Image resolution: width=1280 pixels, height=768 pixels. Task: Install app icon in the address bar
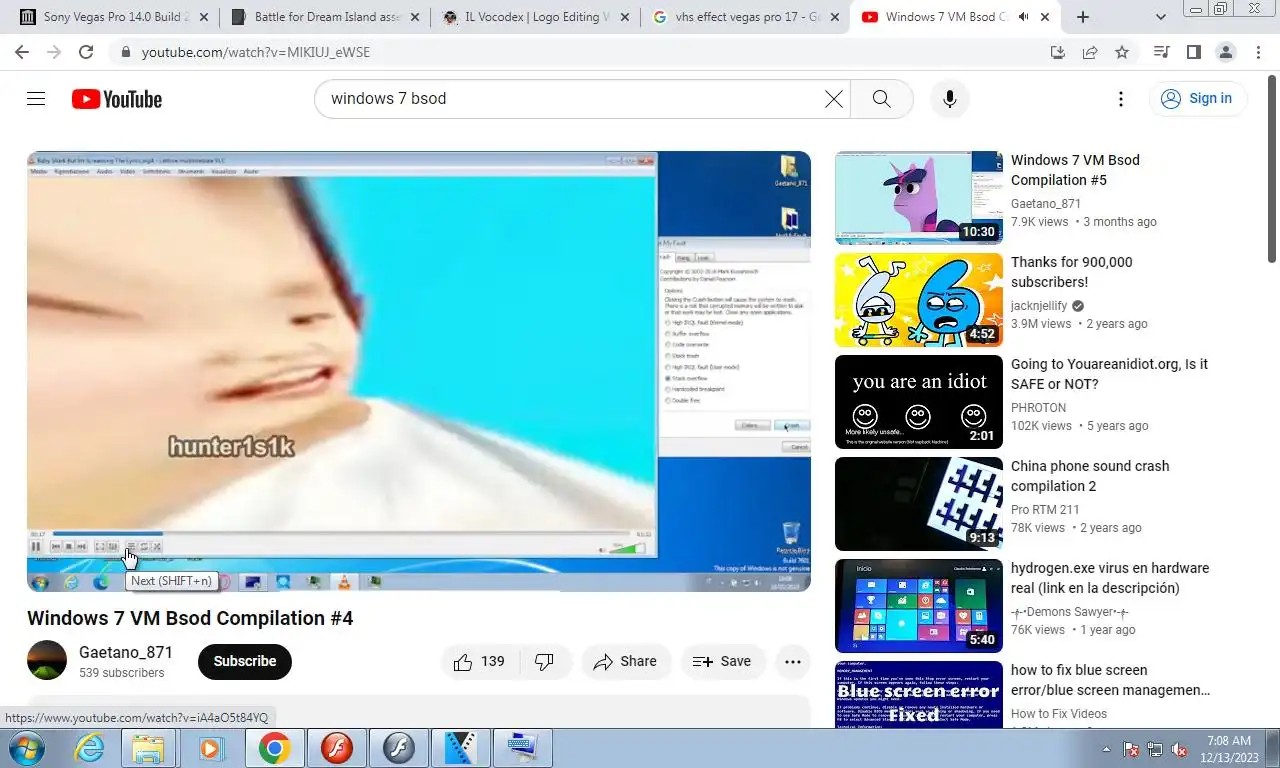1058,52
